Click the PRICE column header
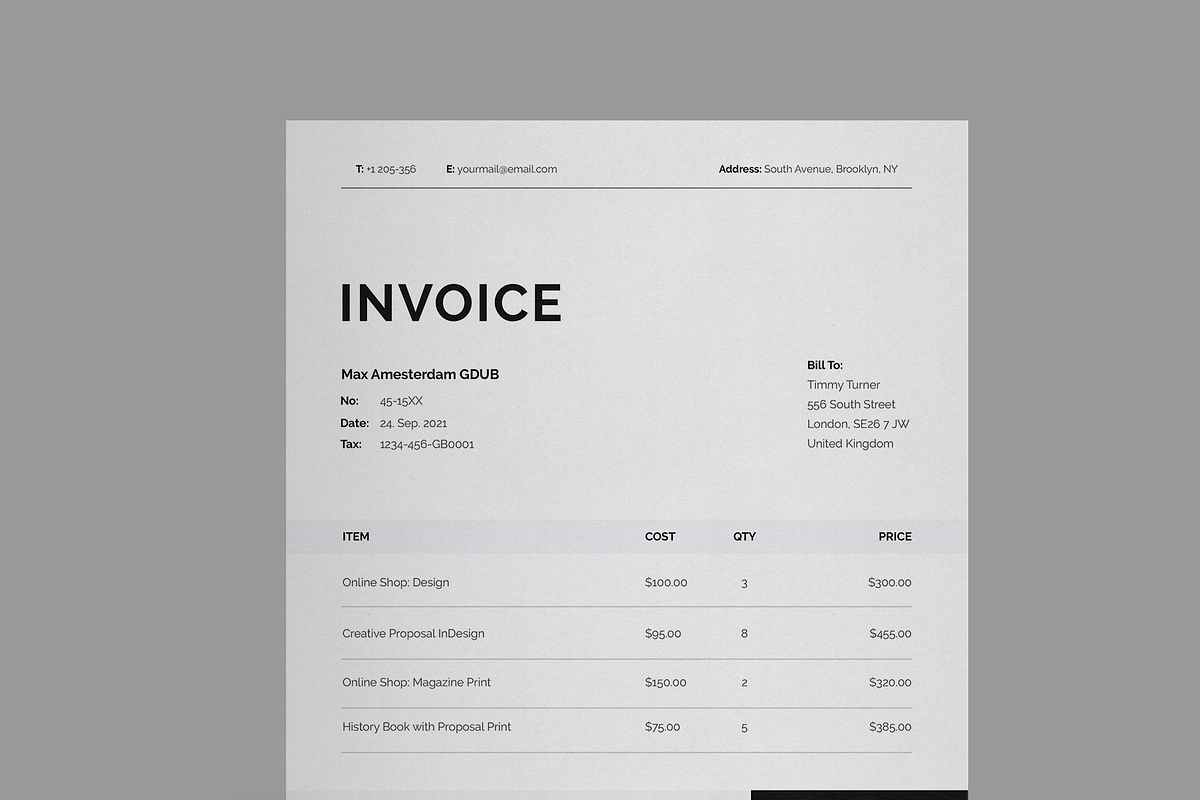Screen dimensions: 1200x800 pyautogui.click(x=895, y=537)
